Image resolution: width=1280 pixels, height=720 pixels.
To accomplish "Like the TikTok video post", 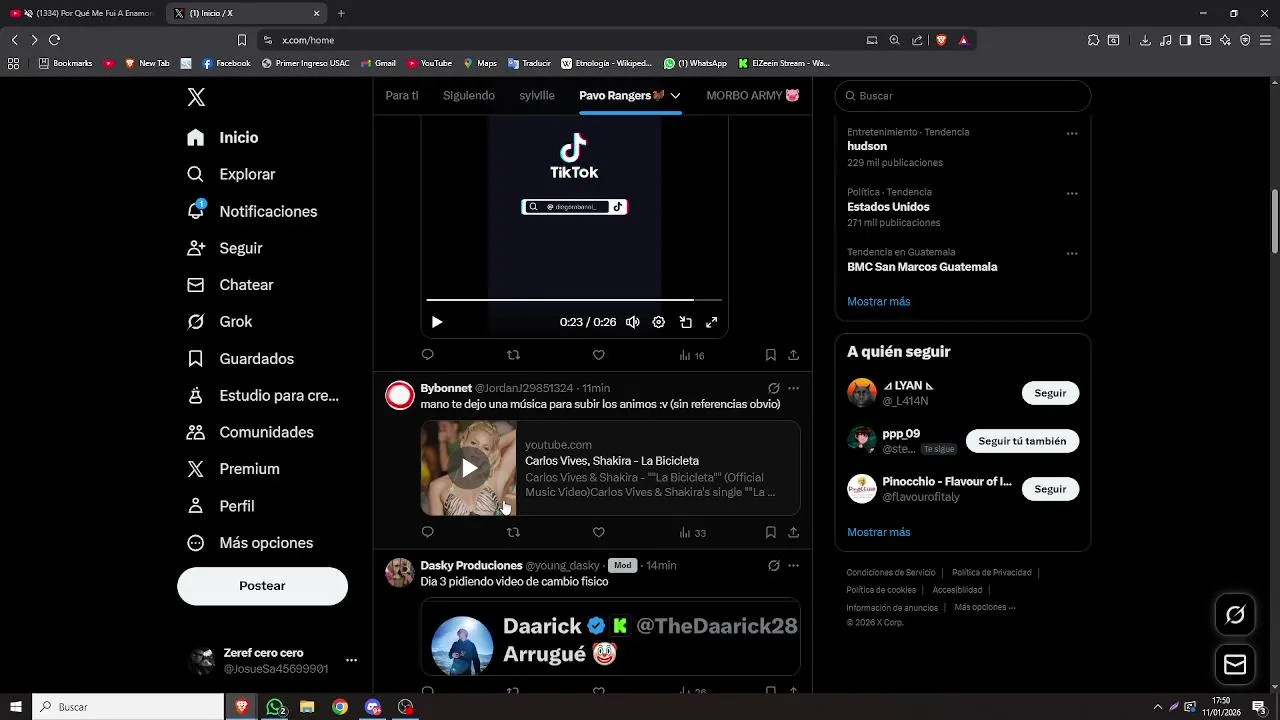I will tap(599, 355).
